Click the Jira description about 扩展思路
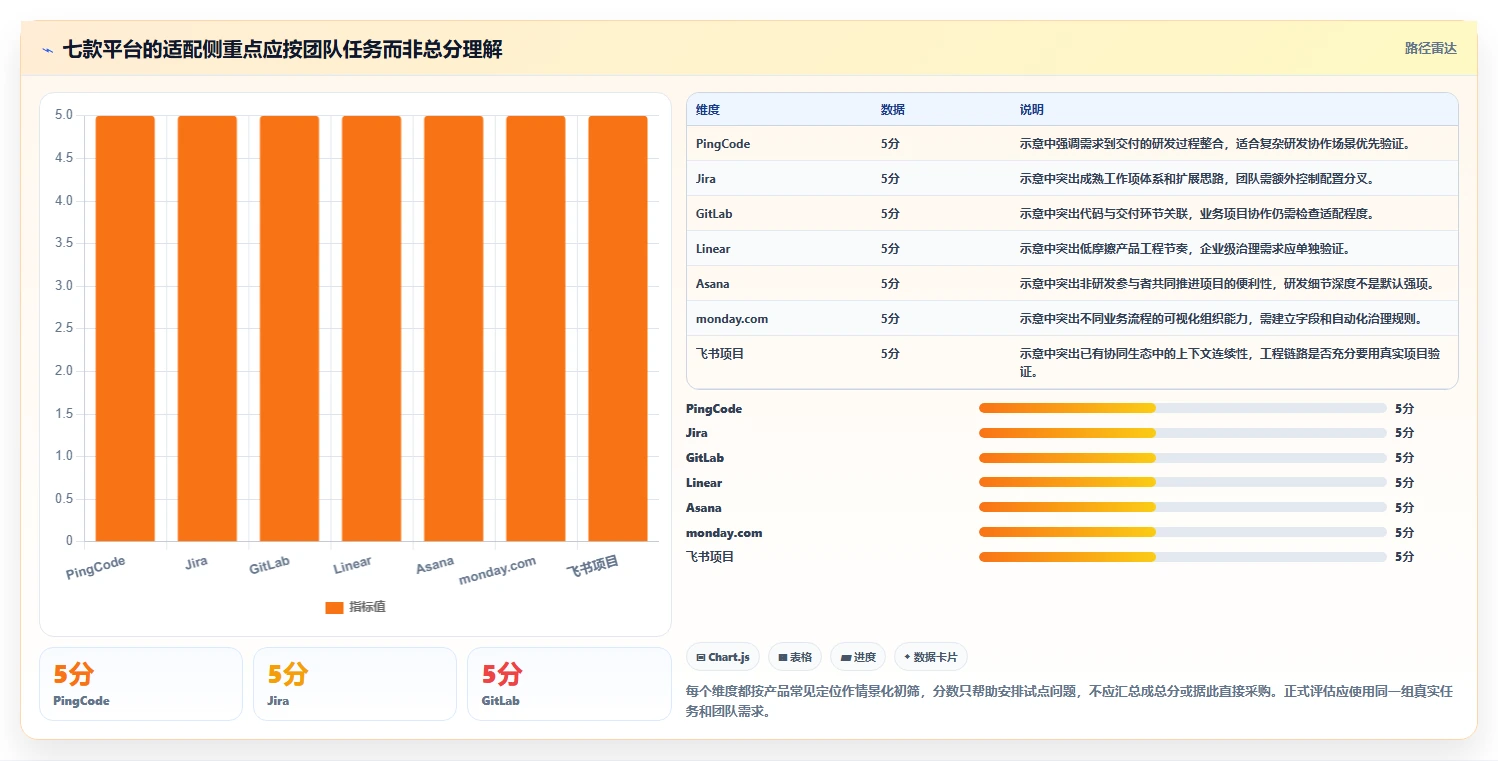 [x=1197, y=179]
